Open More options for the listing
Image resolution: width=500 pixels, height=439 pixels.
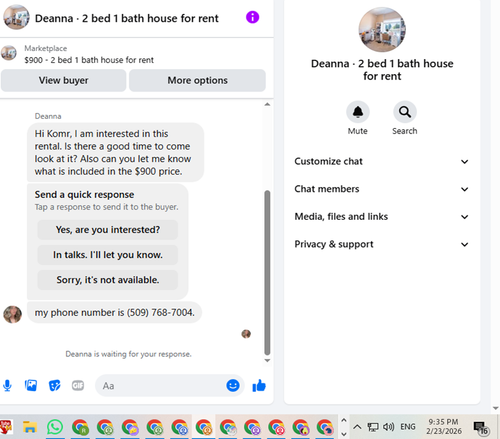pos(197,80)
